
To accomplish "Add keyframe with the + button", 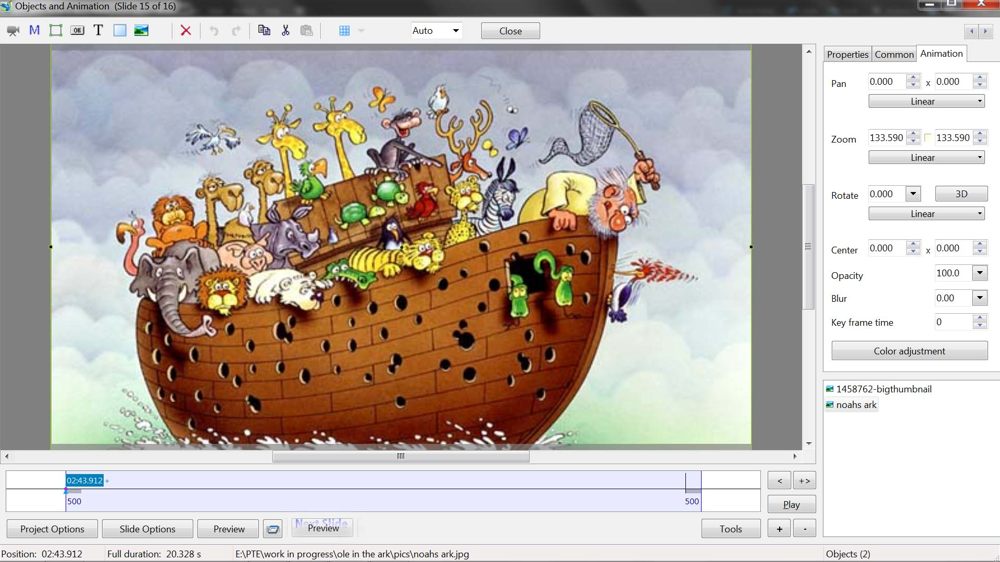I will (779, 529).
